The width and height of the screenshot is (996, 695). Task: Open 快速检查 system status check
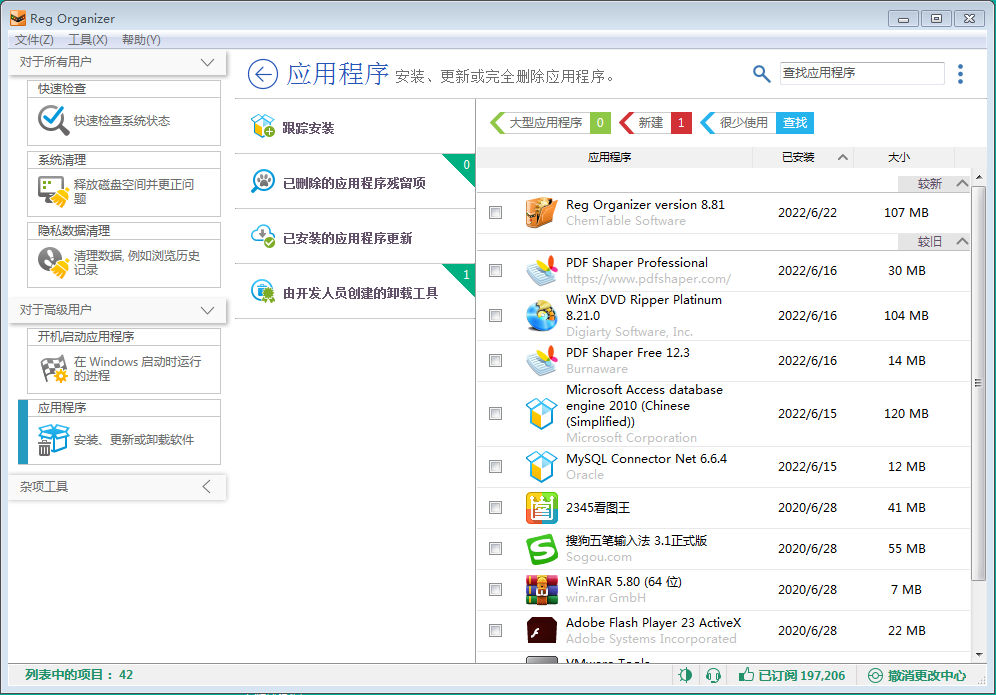click(x=124, y=121)
